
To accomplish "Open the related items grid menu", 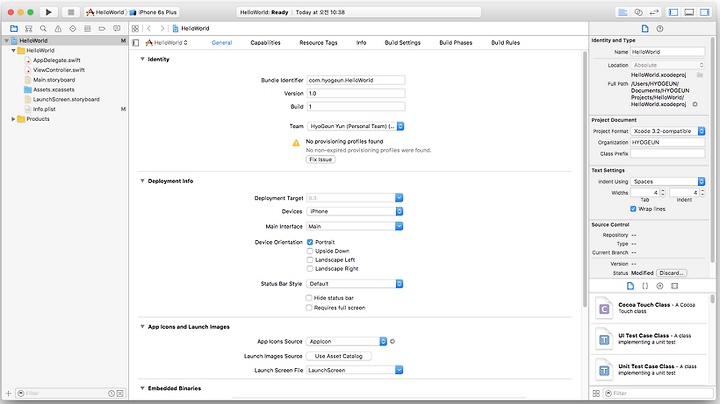I will 135,28.
